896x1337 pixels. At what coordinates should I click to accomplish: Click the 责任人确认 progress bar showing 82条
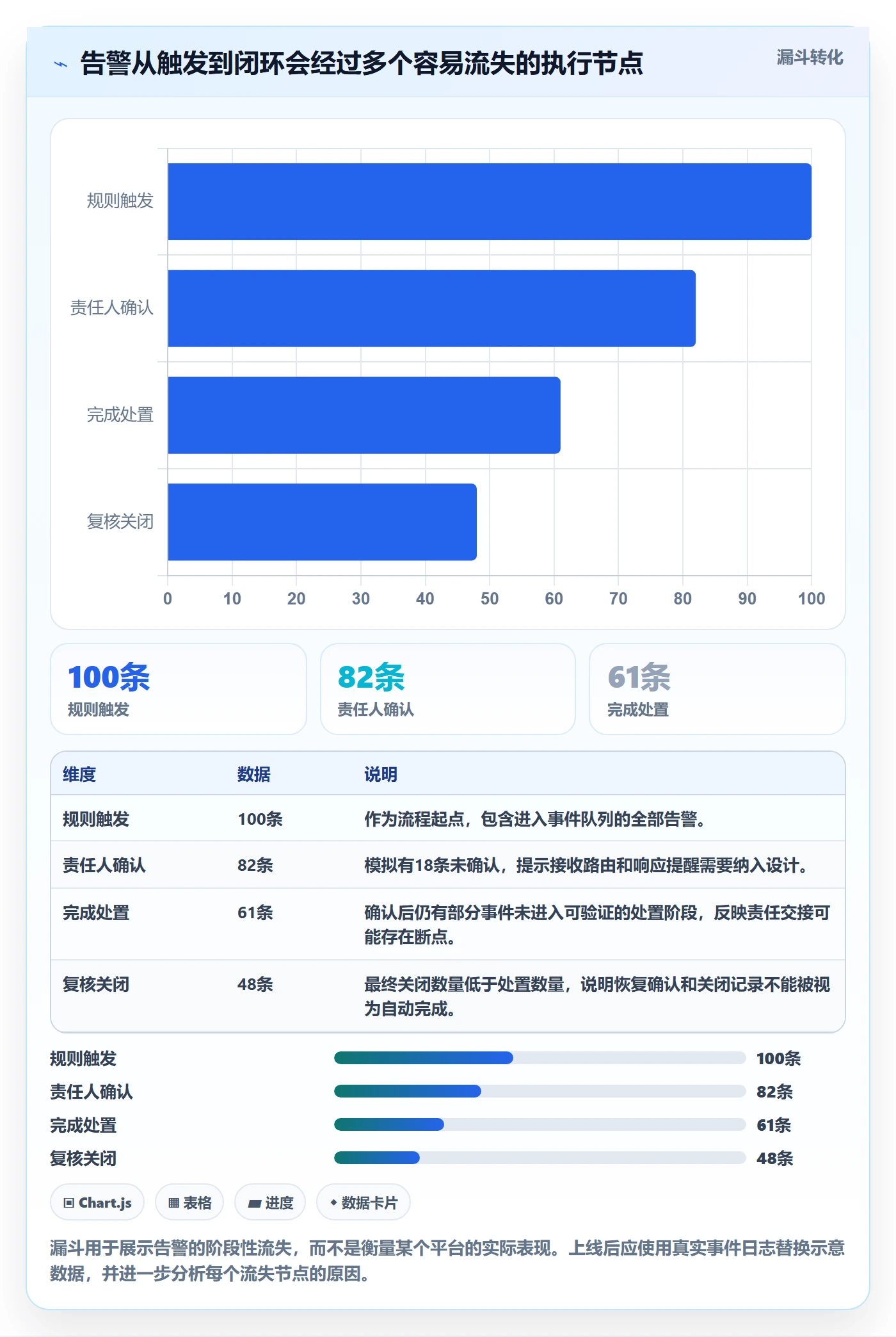coord(540,1091)
